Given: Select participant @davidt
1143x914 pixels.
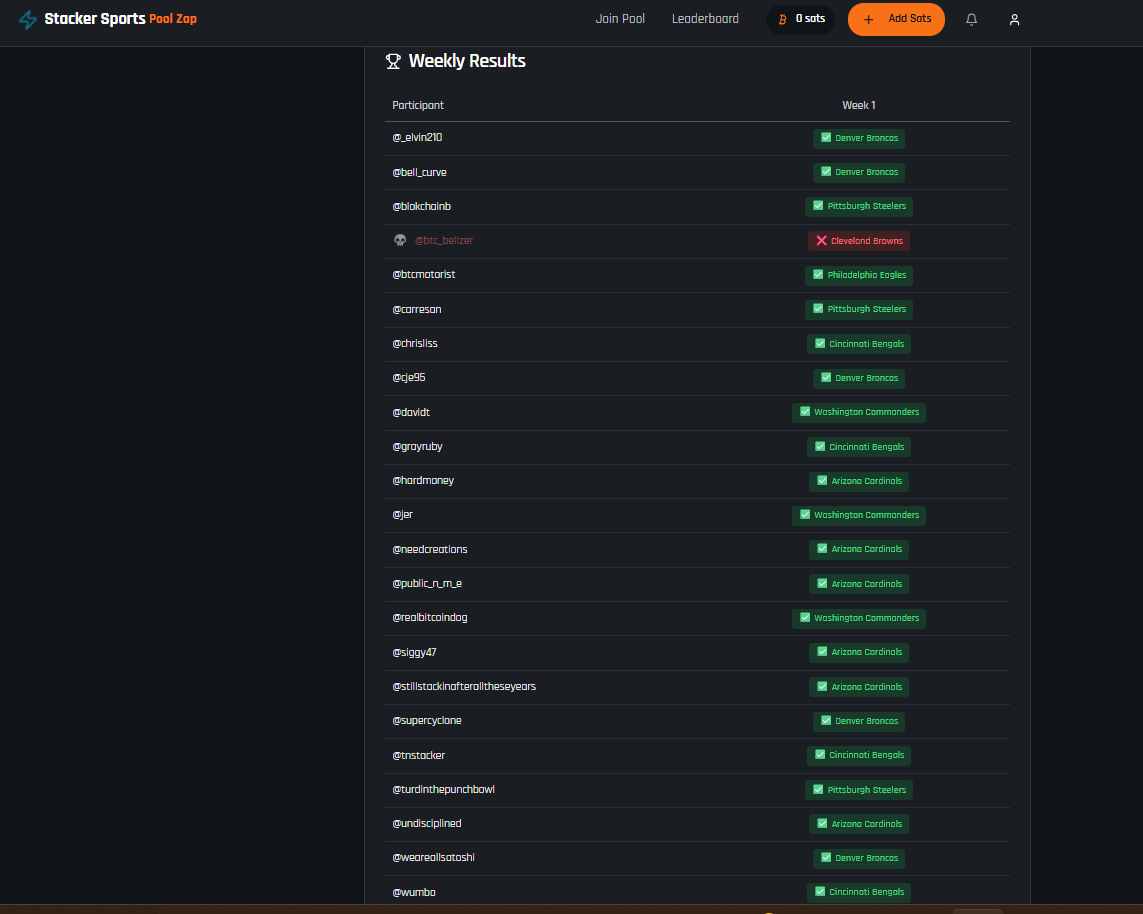Looking at the screenshot, I should click(411, 413).
